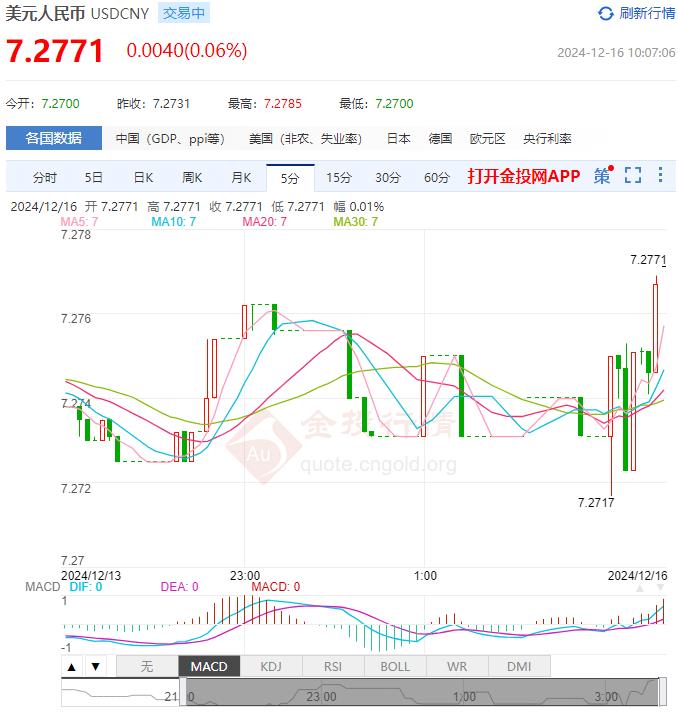This screenshot has width=678, height=712.
Task: Open the fullscreen chart icon
Action: pos(633,175)
